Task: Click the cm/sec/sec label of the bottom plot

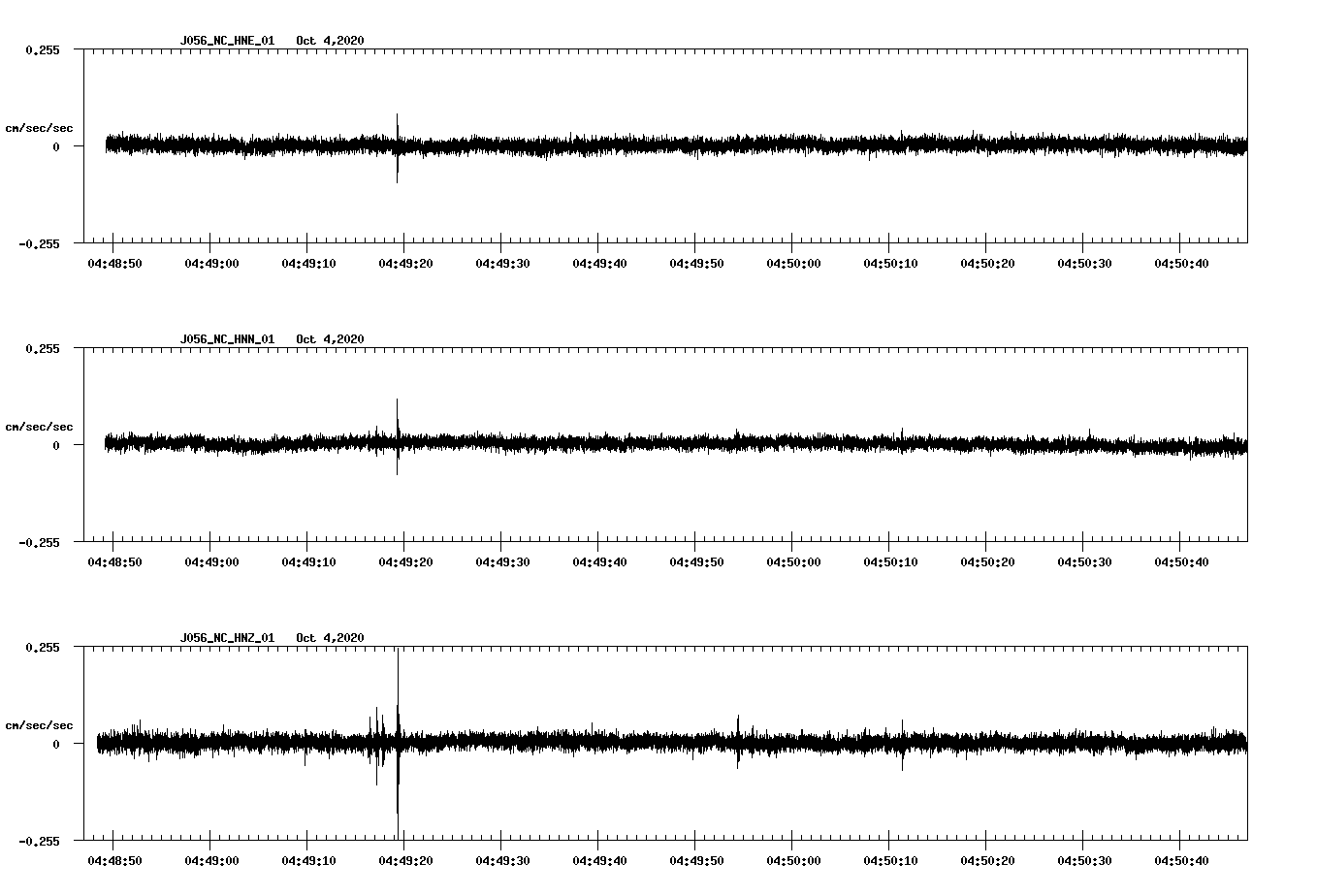Action: pyautogui.click(x=40, y=723)
